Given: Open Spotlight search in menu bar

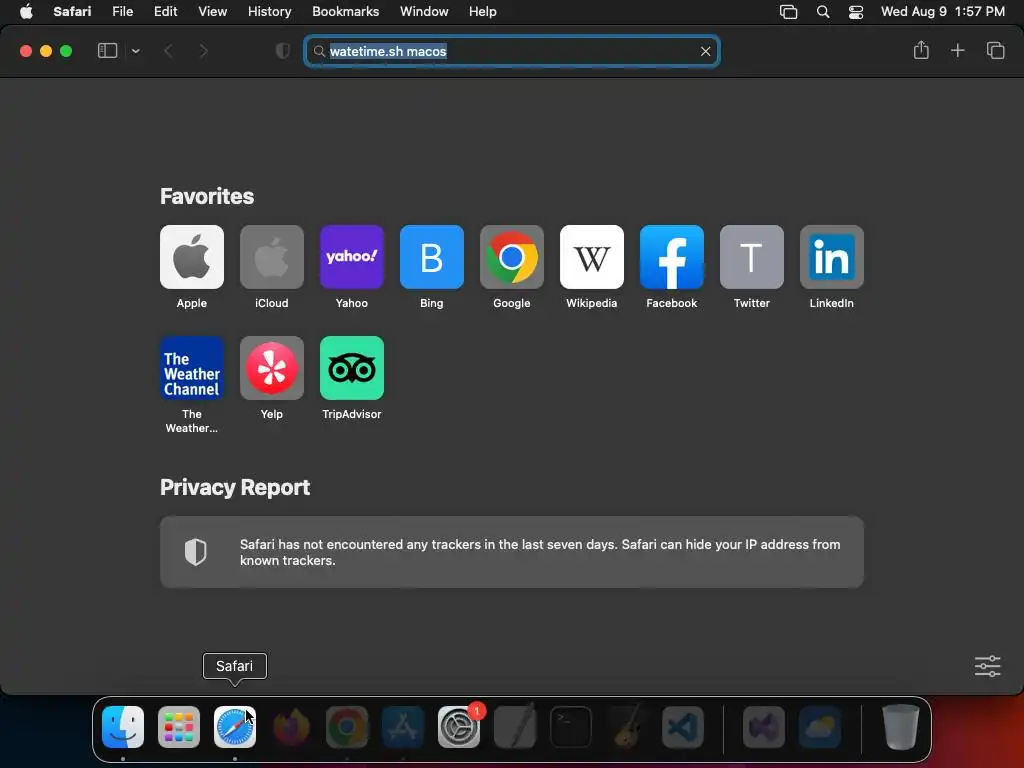Looking at the screenshot, I should (x=823, y=12).
